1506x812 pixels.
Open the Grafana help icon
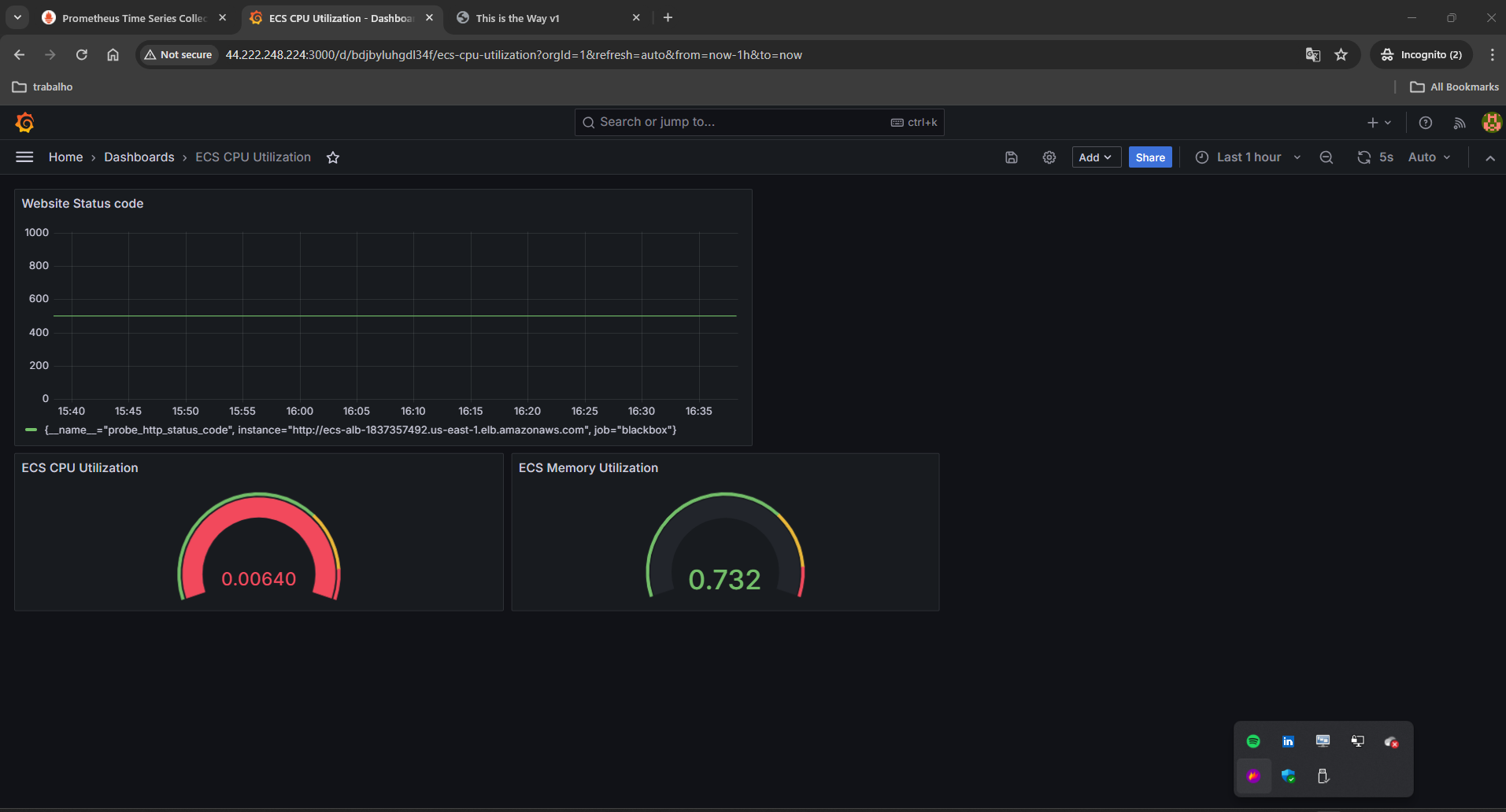coord(1426,123)
